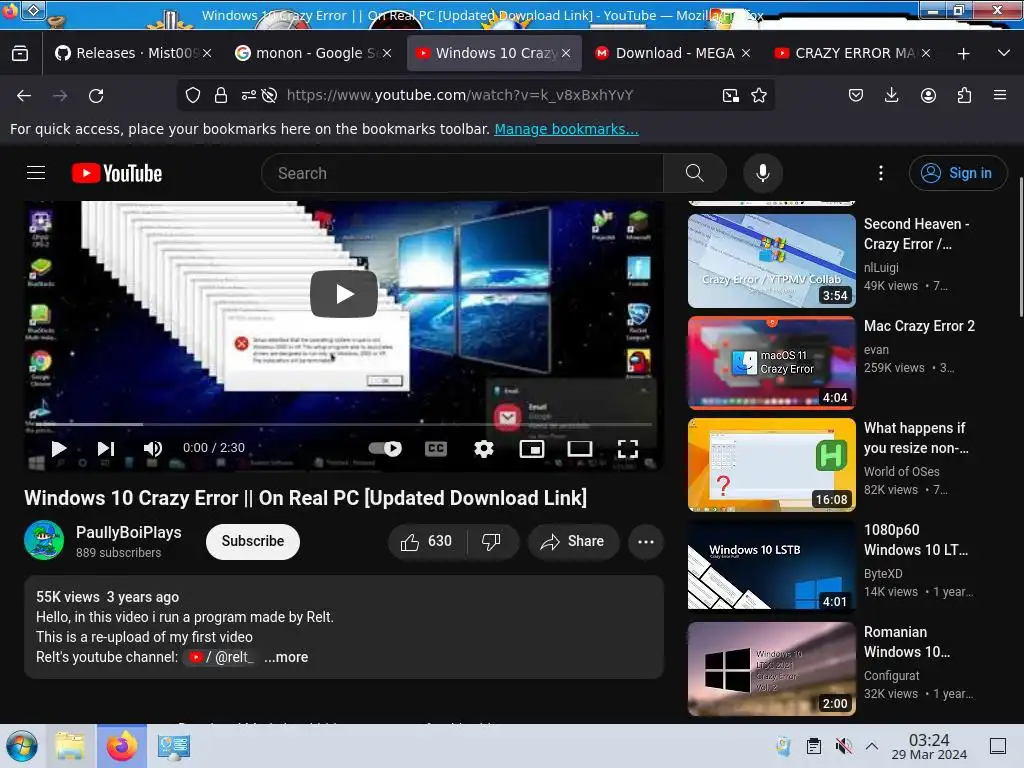Enable miniplayer mode
The image size is (1024, 768).
(x=532, y=448)
